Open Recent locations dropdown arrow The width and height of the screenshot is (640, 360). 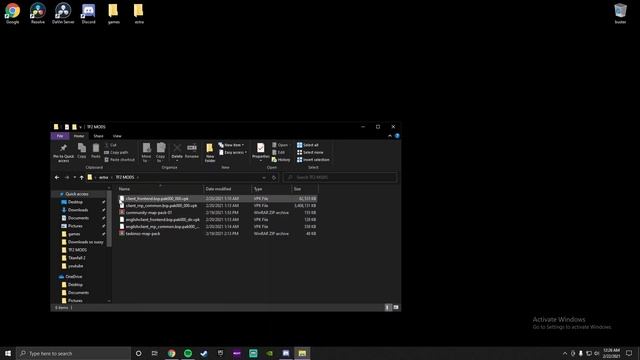tap(75, 177)
